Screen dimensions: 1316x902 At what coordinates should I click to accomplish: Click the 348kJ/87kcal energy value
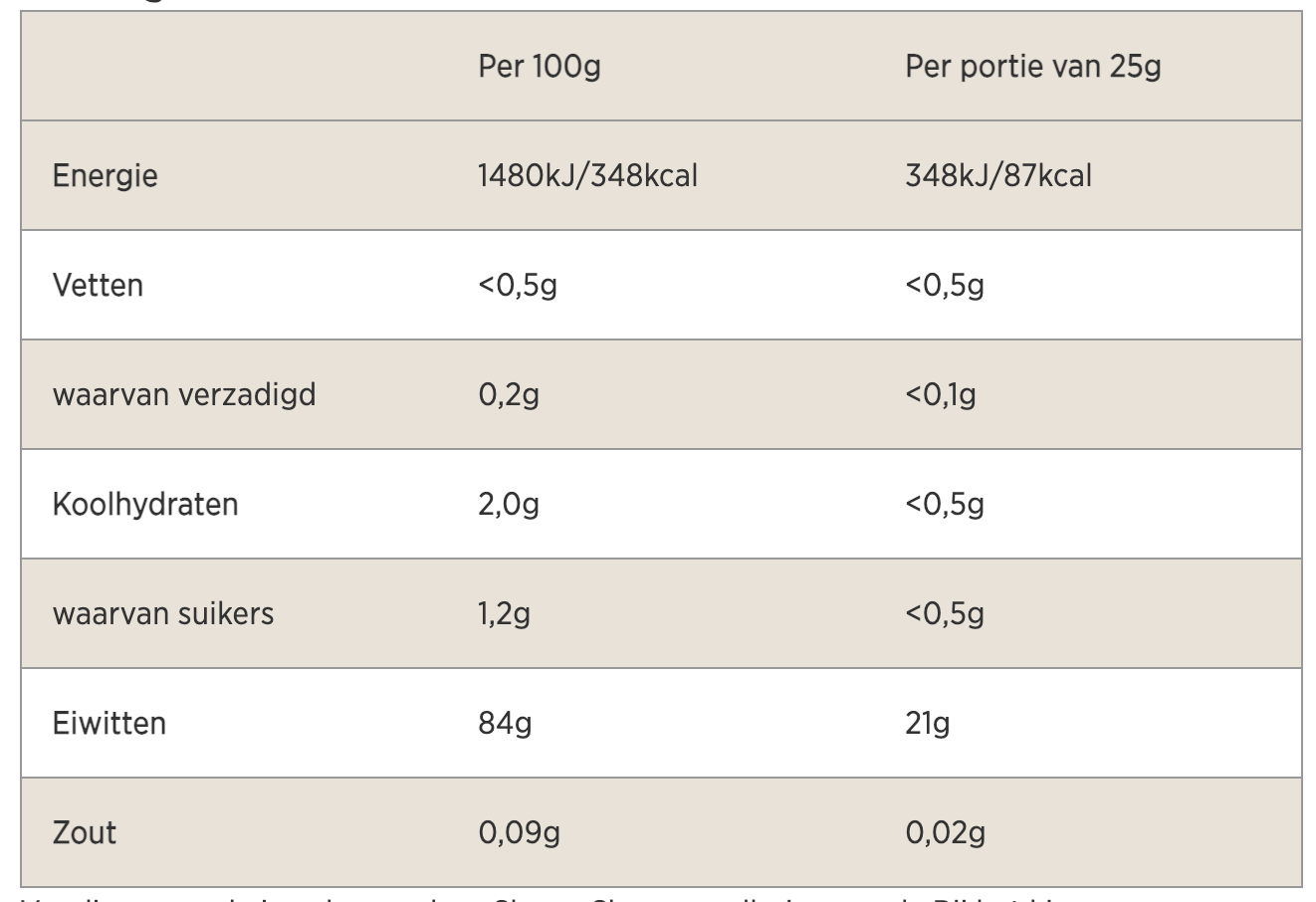997,176
